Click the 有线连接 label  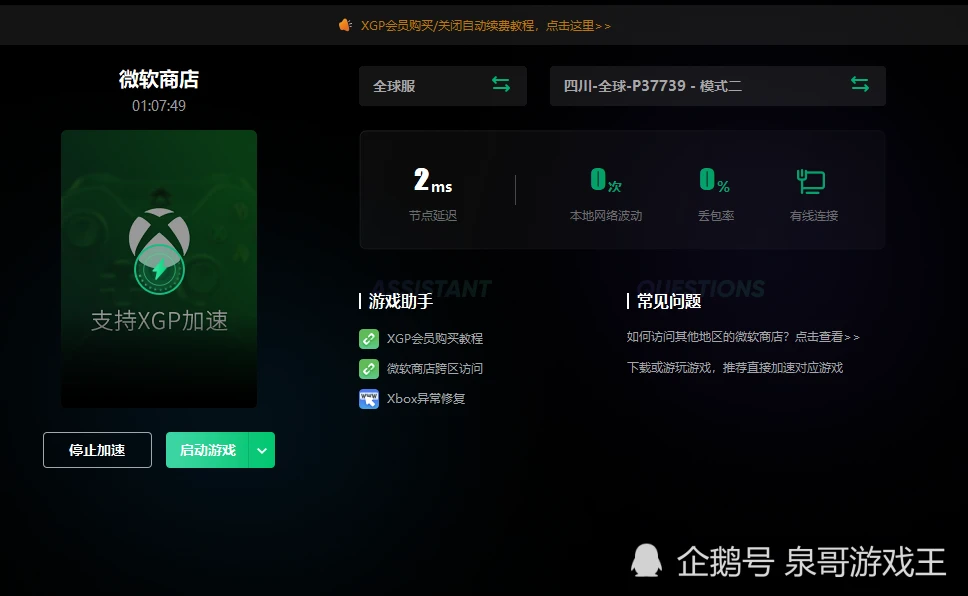pos(814,216)
